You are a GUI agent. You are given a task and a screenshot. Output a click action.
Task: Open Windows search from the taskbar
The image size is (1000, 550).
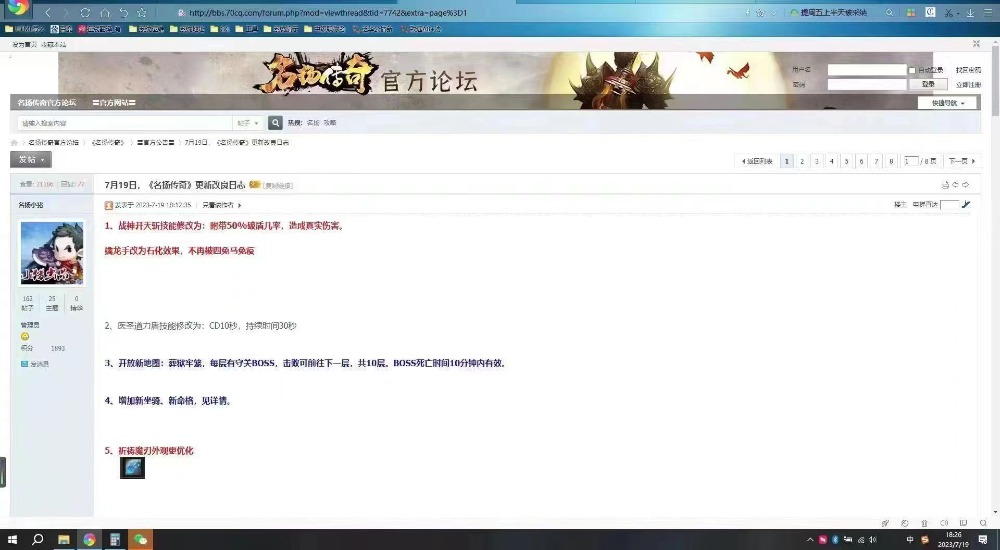click(x=38, y=540)
